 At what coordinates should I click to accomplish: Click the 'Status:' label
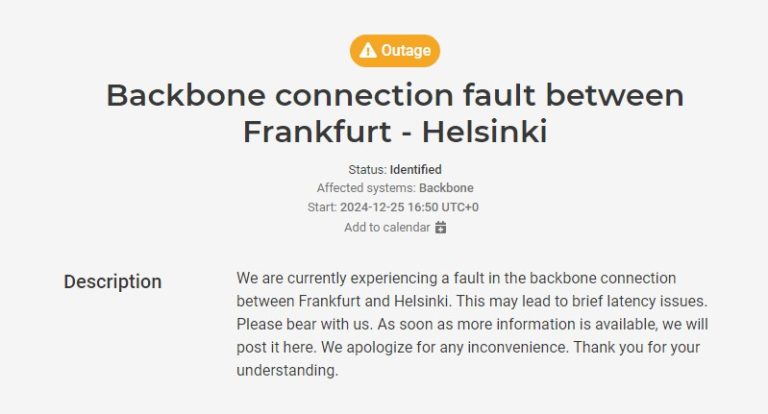(x=367, y=170)
